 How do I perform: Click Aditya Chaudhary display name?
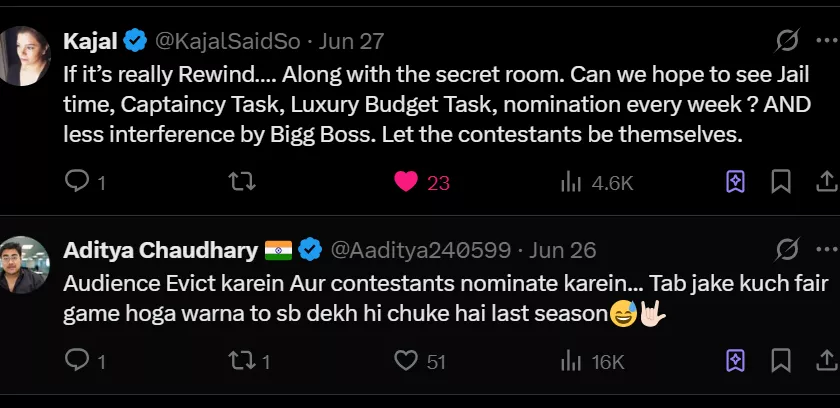[160, 249]
